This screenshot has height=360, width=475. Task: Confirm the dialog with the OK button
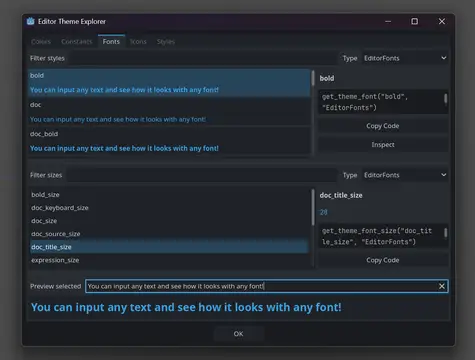238,334
